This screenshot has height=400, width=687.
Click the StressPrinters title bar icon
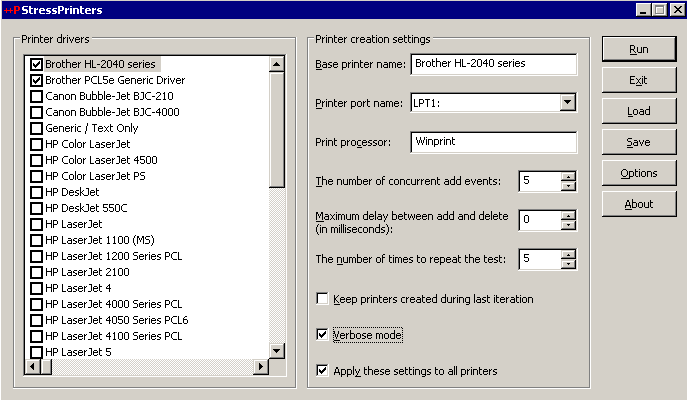click(x=12, y=10)
